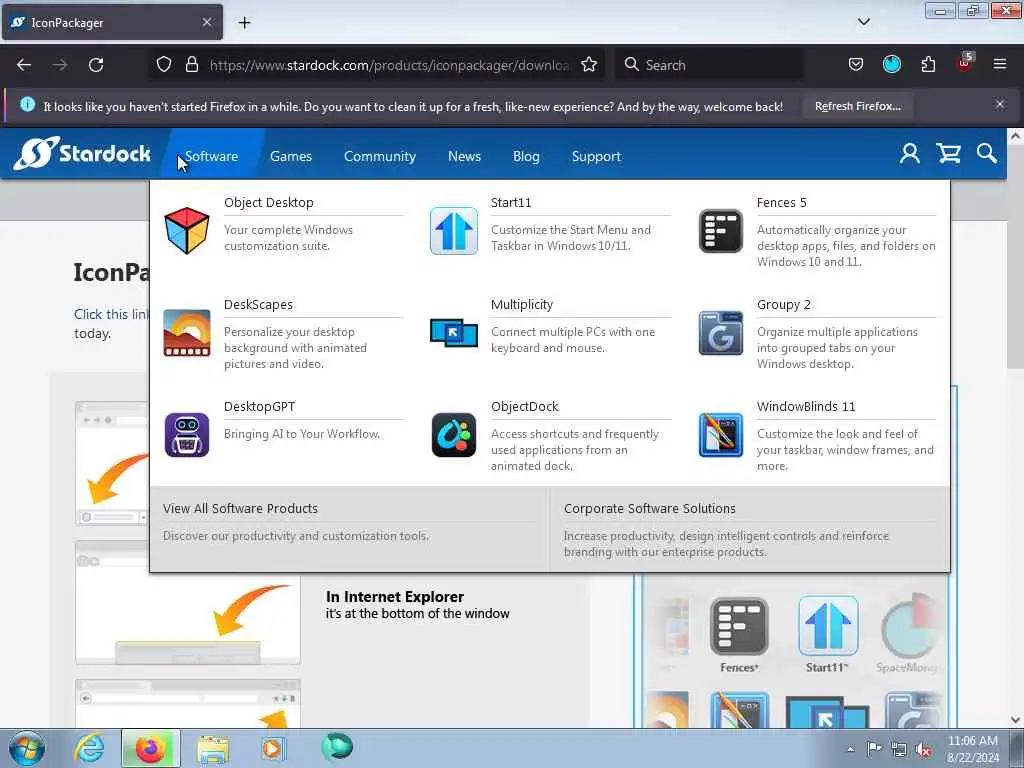Click the ObjectDock icon
Screen dimensions: 1024x768
tap(454, 435)
